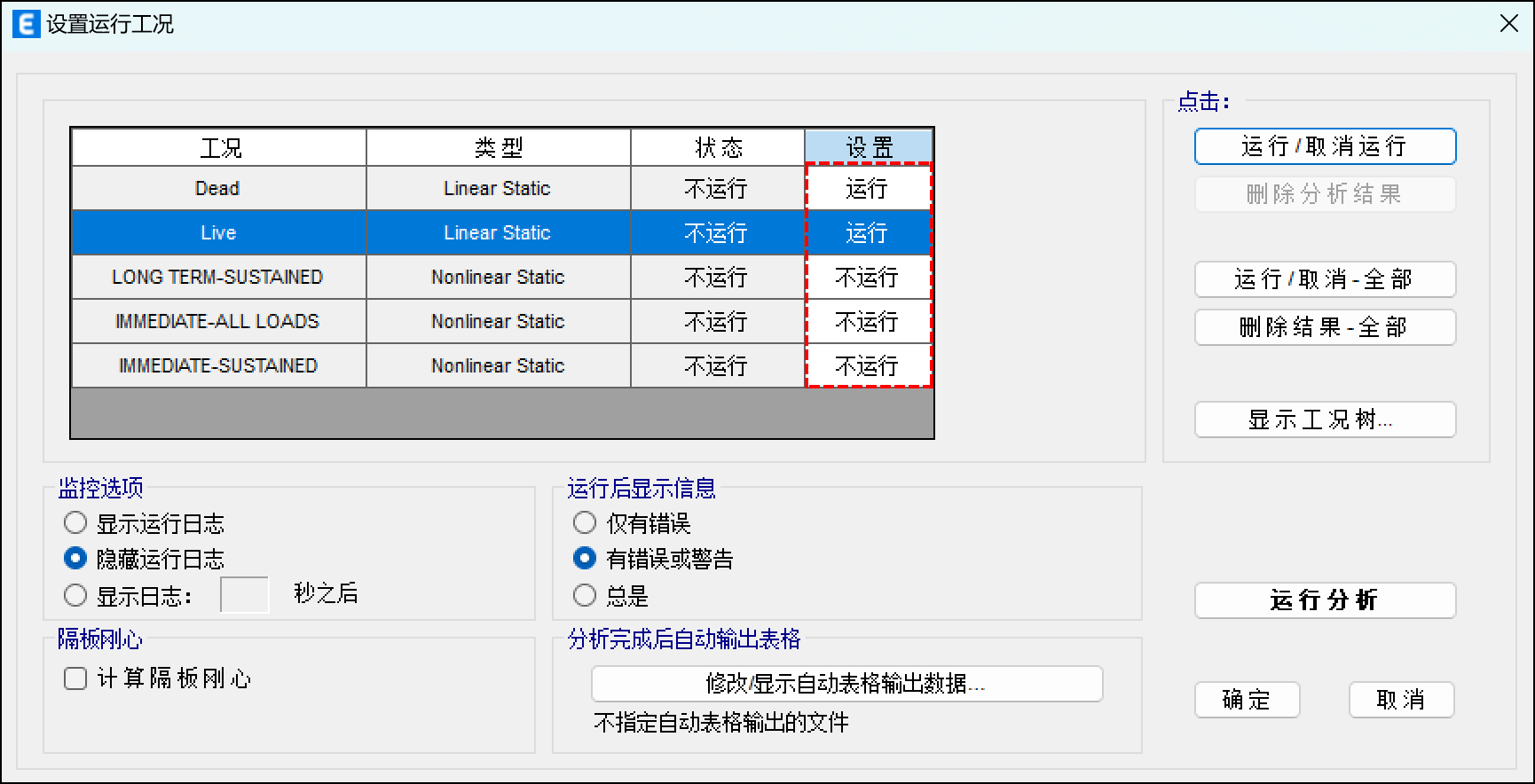Select 仅有错误 display option
Screen dimensions: 1535x784
585,523
